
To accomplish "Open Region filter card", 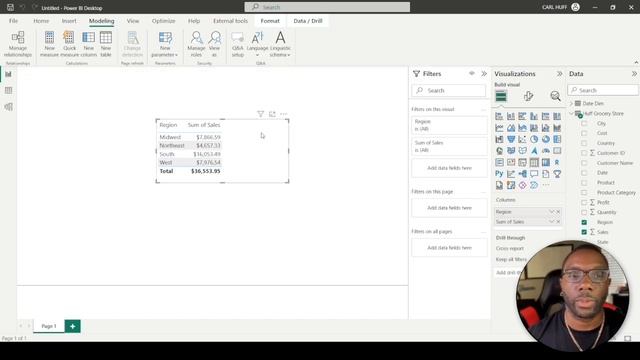I will [x=449, y=125].
